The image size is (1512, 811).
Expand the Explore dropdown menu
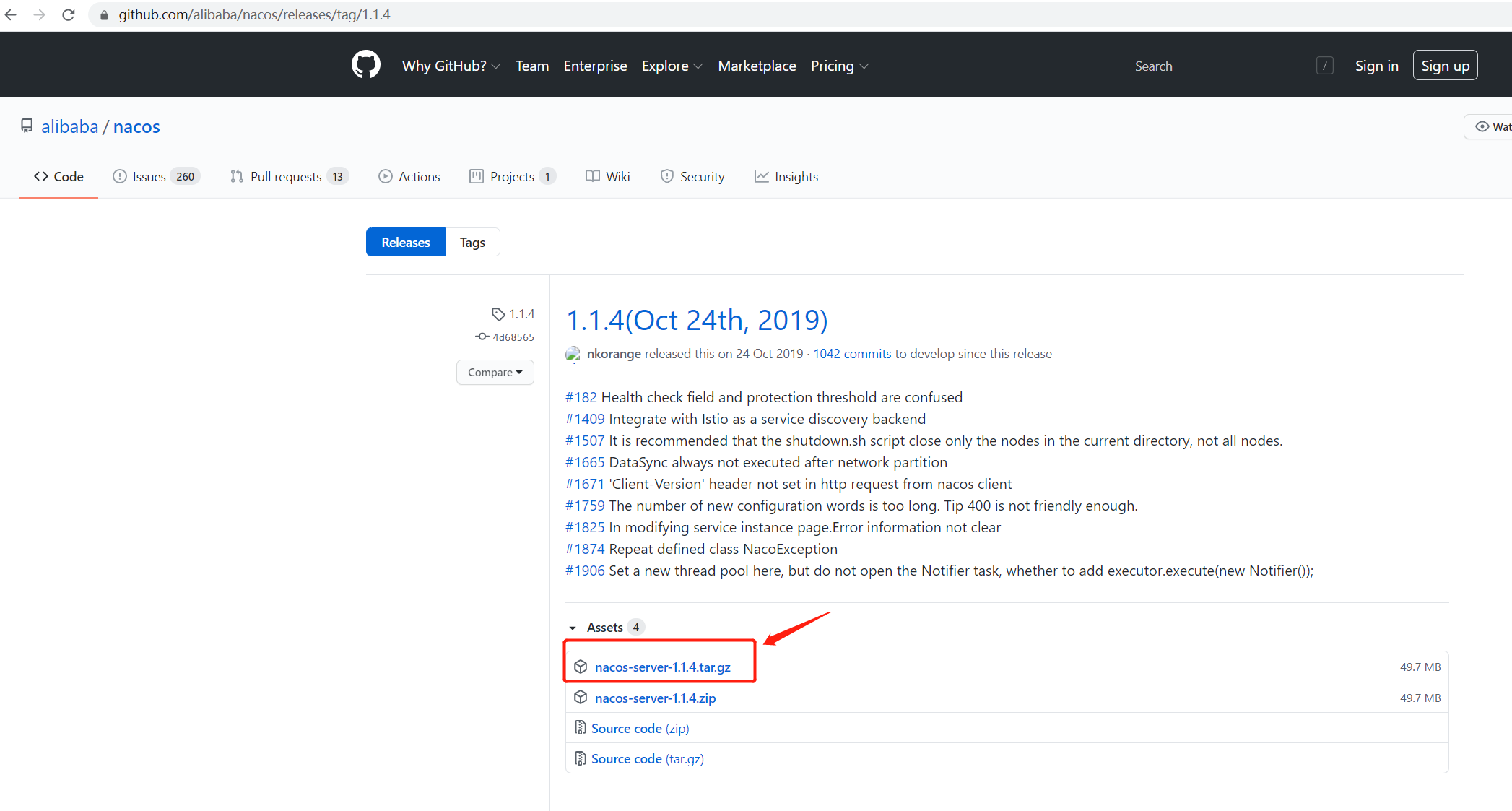click(x=672, y=66)
